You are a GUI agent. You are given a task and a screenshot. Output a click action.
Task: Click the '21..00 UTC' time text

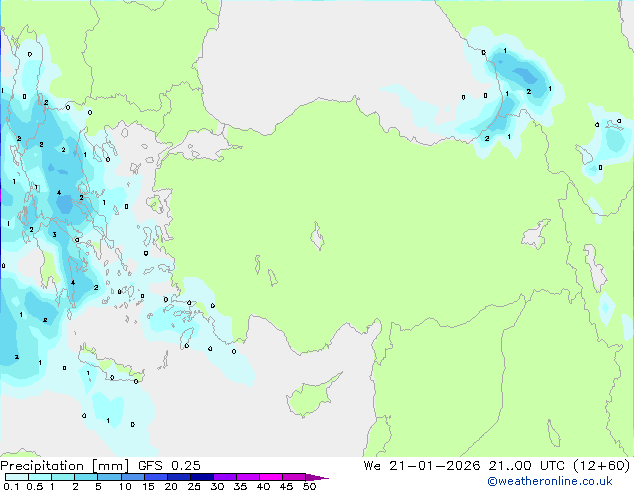[x=526, y=466]
